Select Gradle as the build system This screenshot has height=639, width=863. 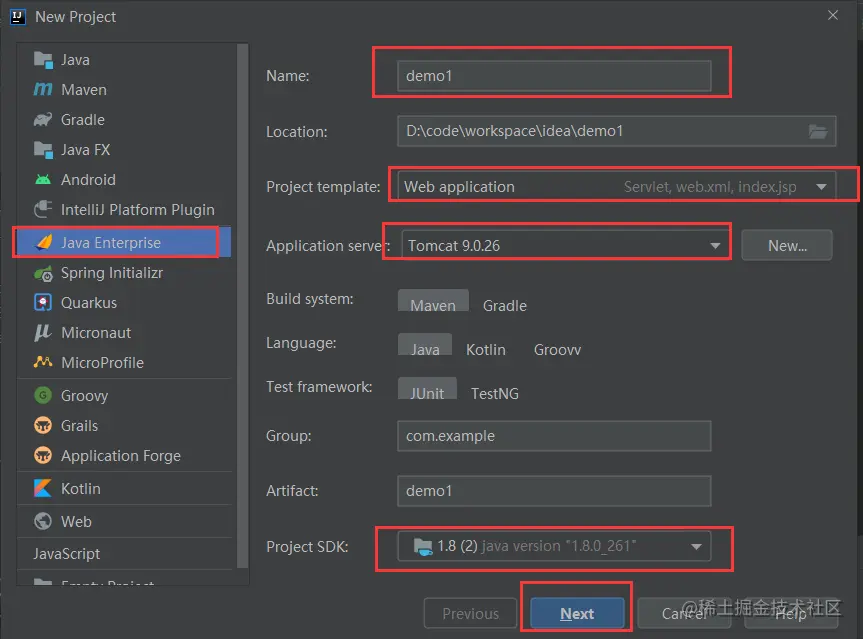(x=505, y=305)
